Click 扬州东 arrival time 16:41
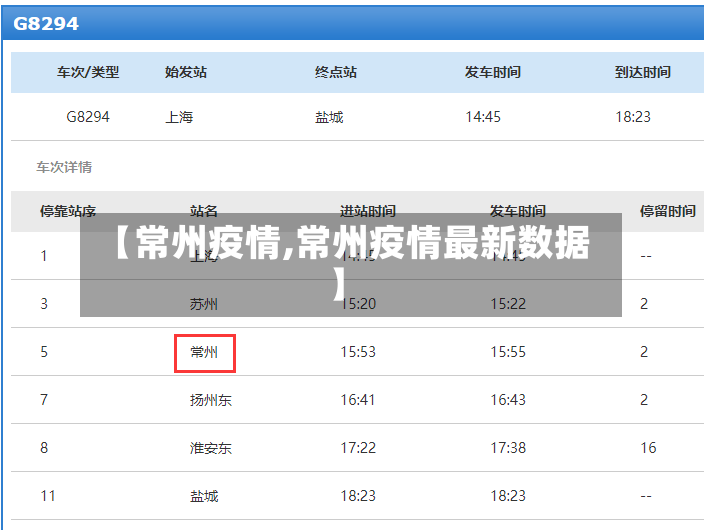This screenshot has width=704, height=530. coord(358,400)
